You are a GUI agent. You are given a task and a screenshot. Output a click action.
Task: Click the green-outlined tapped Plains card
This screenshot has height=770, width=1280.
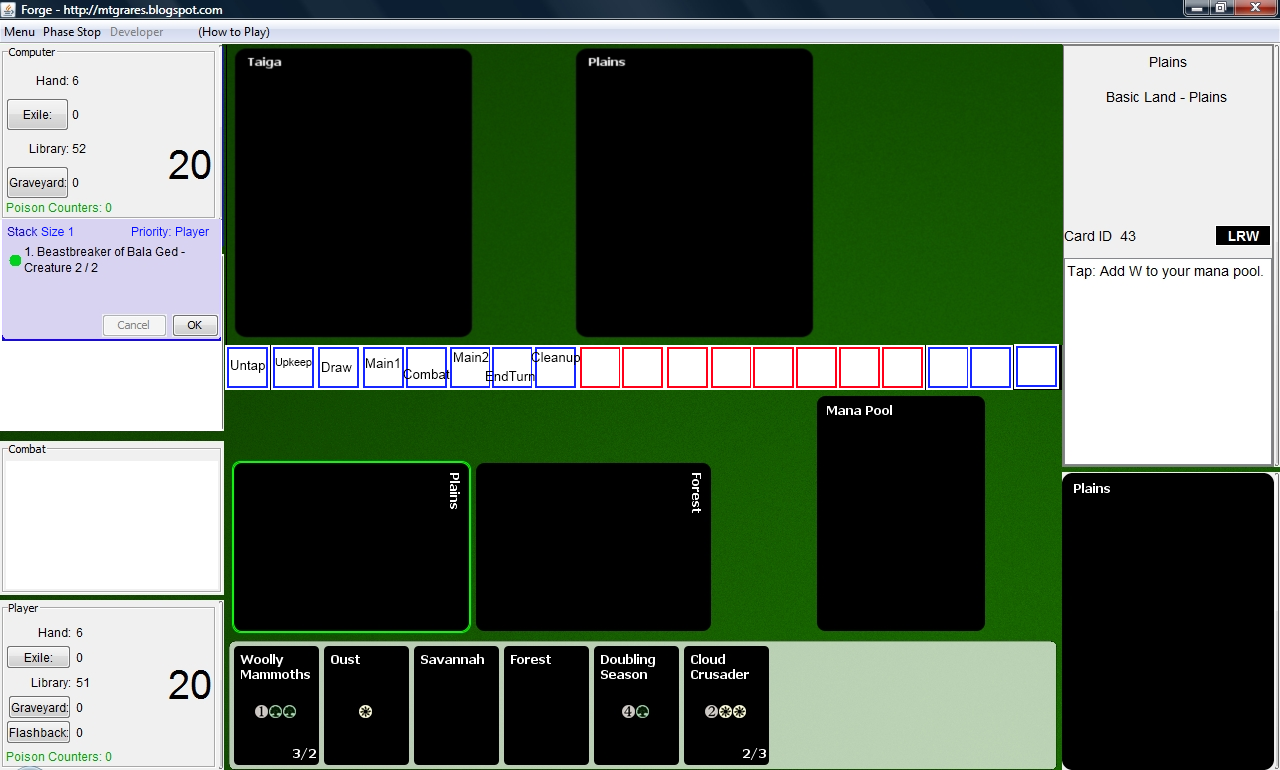coord(351,547)
